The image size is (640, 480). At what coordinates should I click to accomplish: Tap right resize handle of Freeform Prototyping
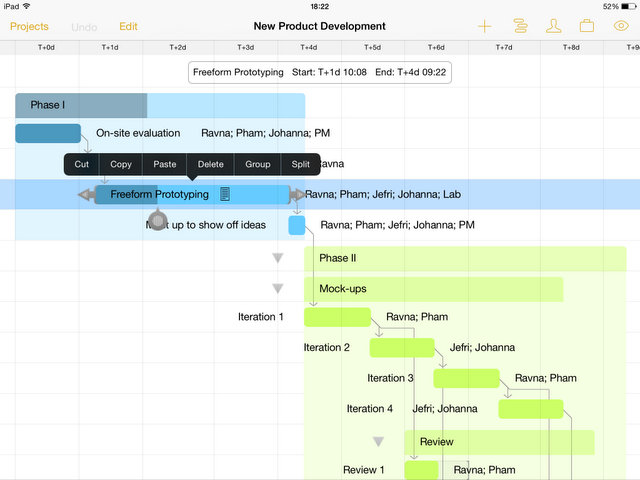(298, 195)
